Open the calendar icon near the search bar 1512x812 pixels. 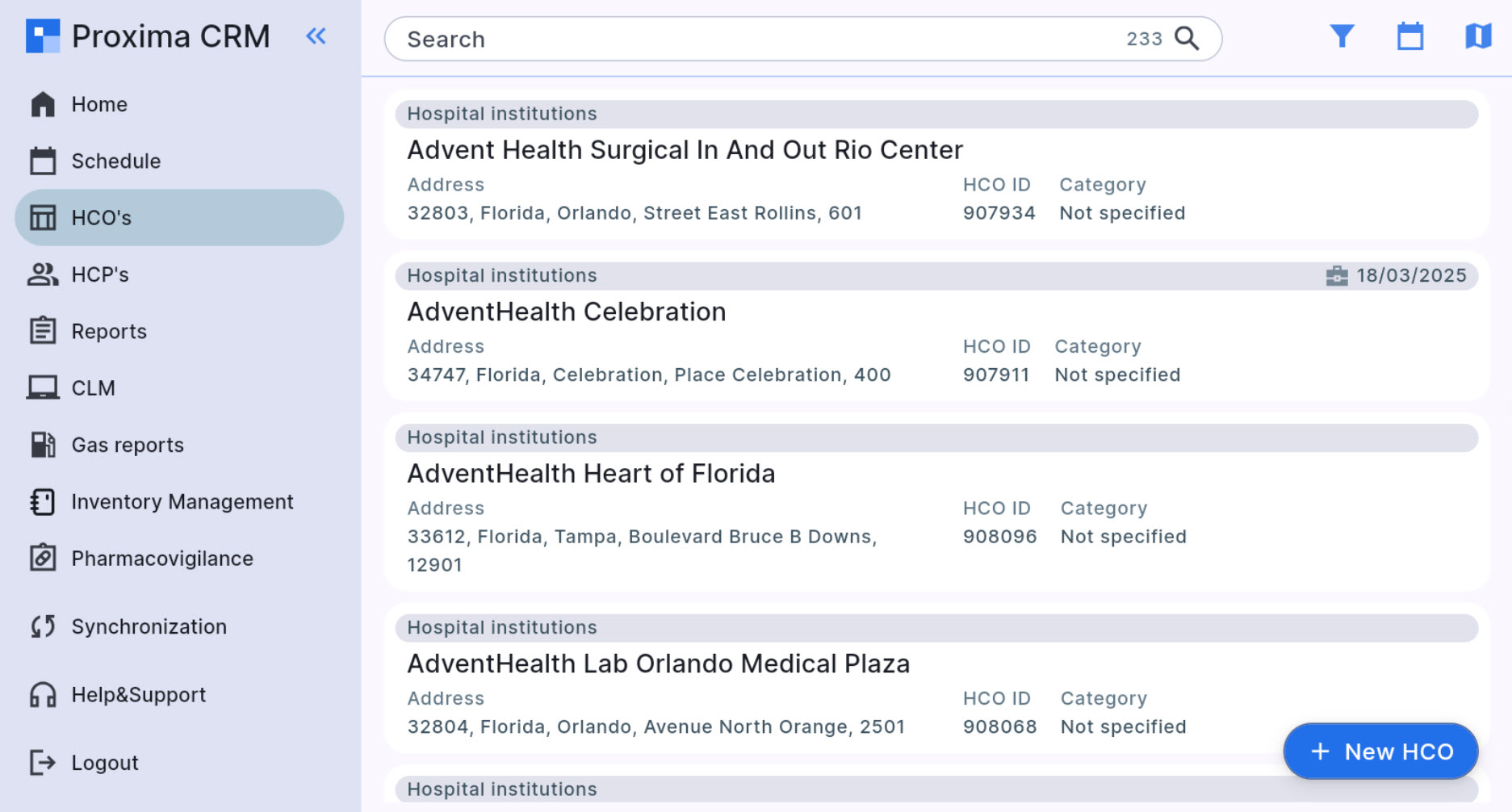[1409, 36]
